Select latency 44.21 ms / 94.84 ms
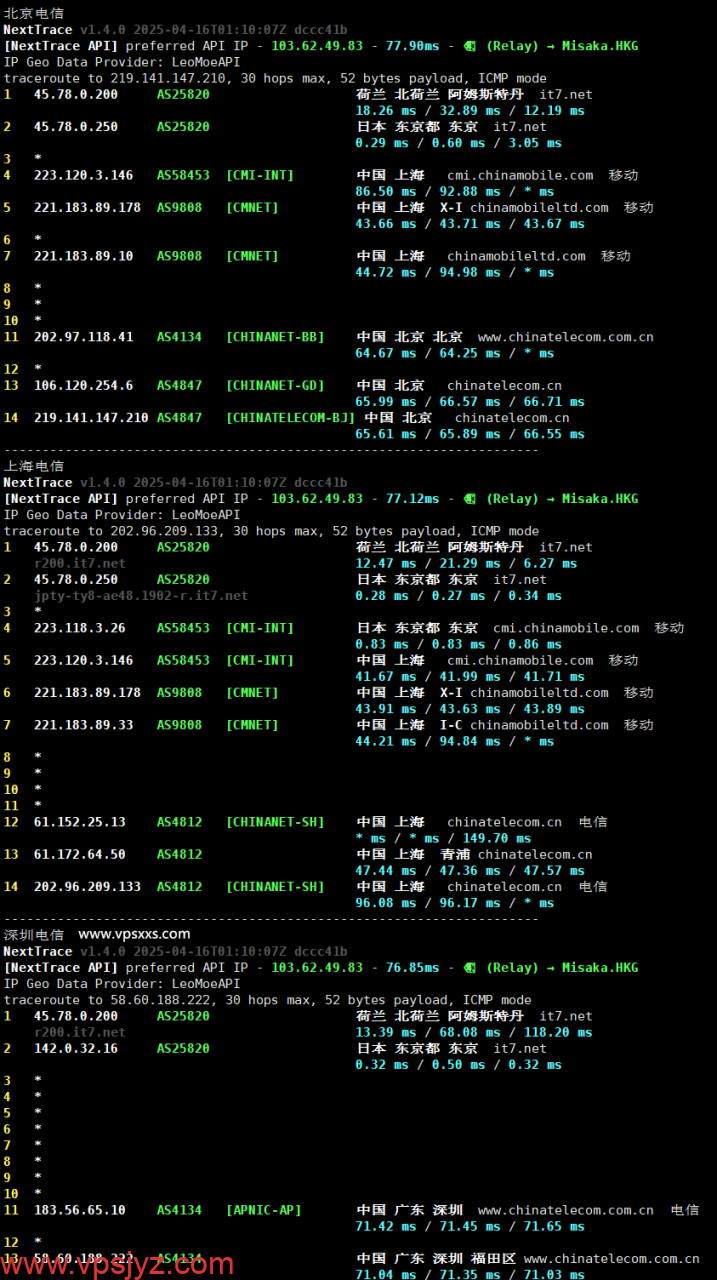Image resolution: width=717 pixels, height=1280 pixels. [x=428, y=741]
